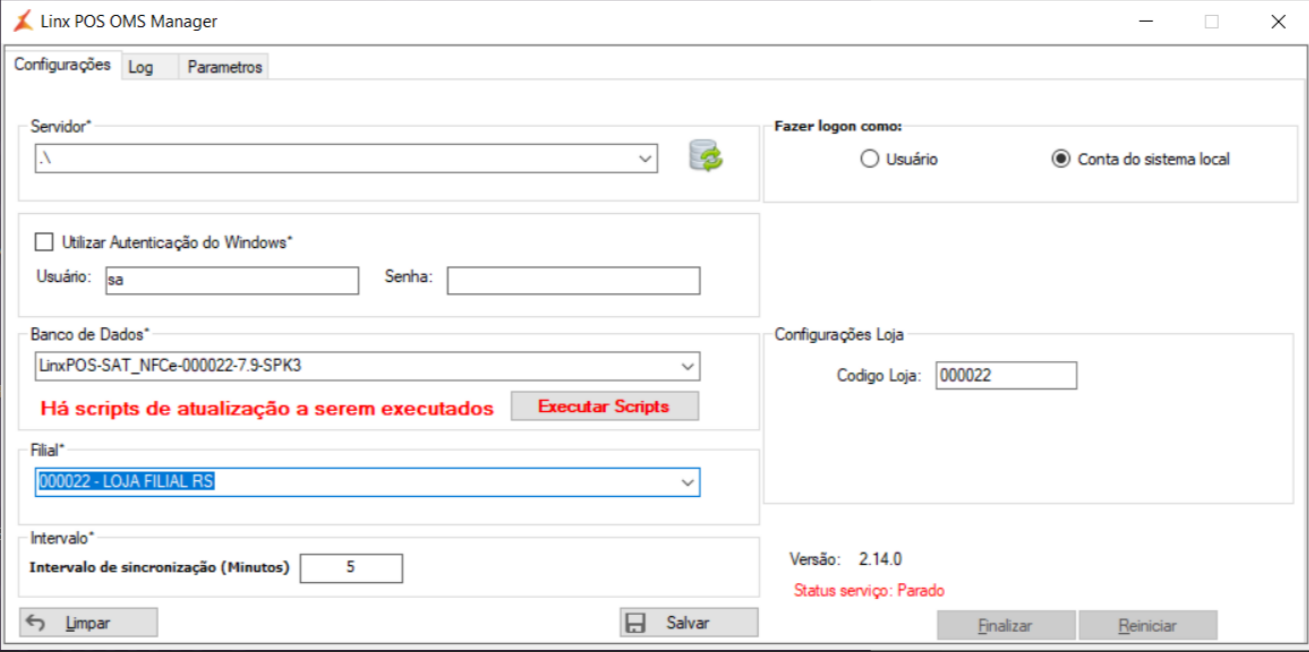This screenshot has width=1309, height=652.
Task: Focus the Senha password field
Action: click(574, 281)
